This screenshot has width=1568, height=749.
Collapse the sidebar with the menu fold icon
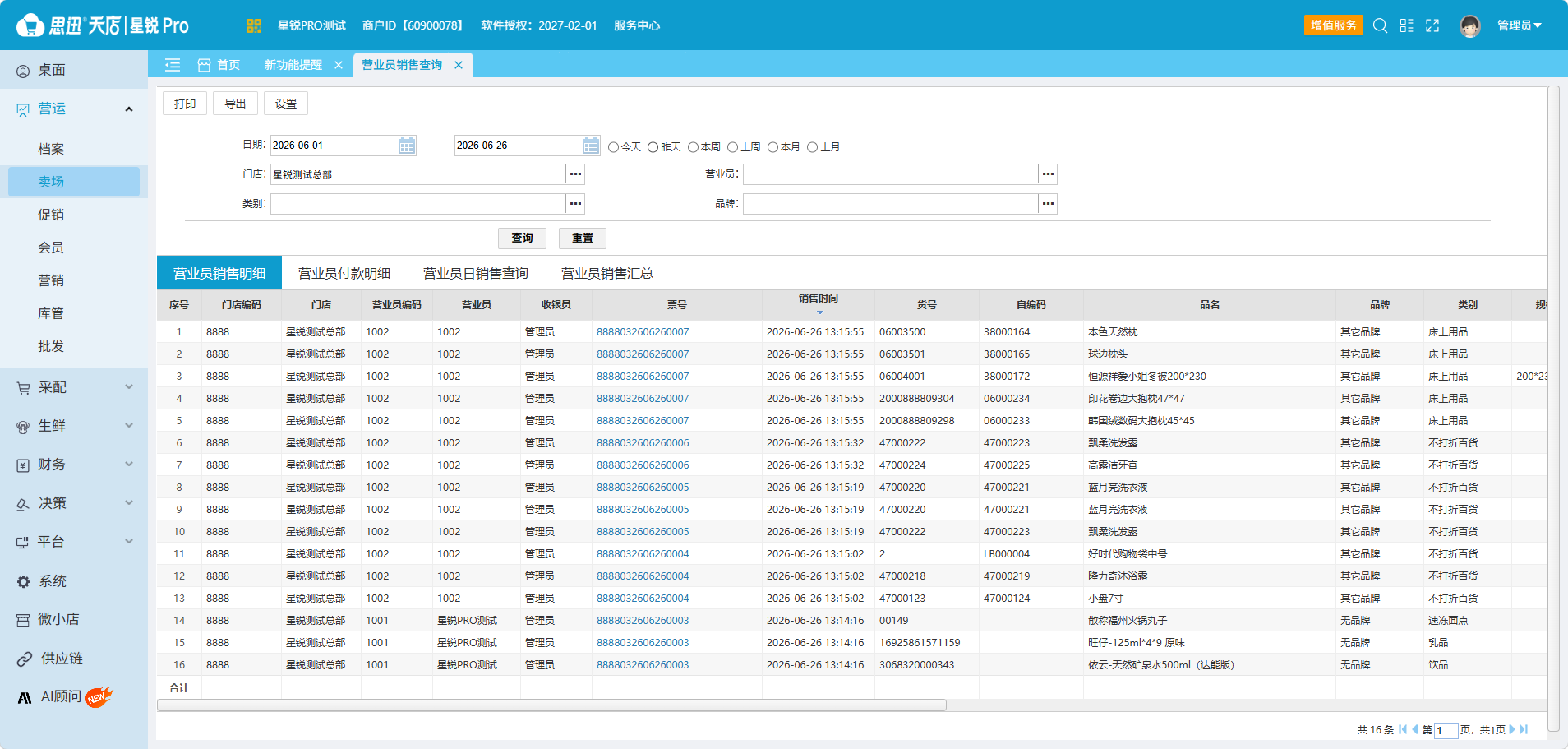[x=173, y=65]
